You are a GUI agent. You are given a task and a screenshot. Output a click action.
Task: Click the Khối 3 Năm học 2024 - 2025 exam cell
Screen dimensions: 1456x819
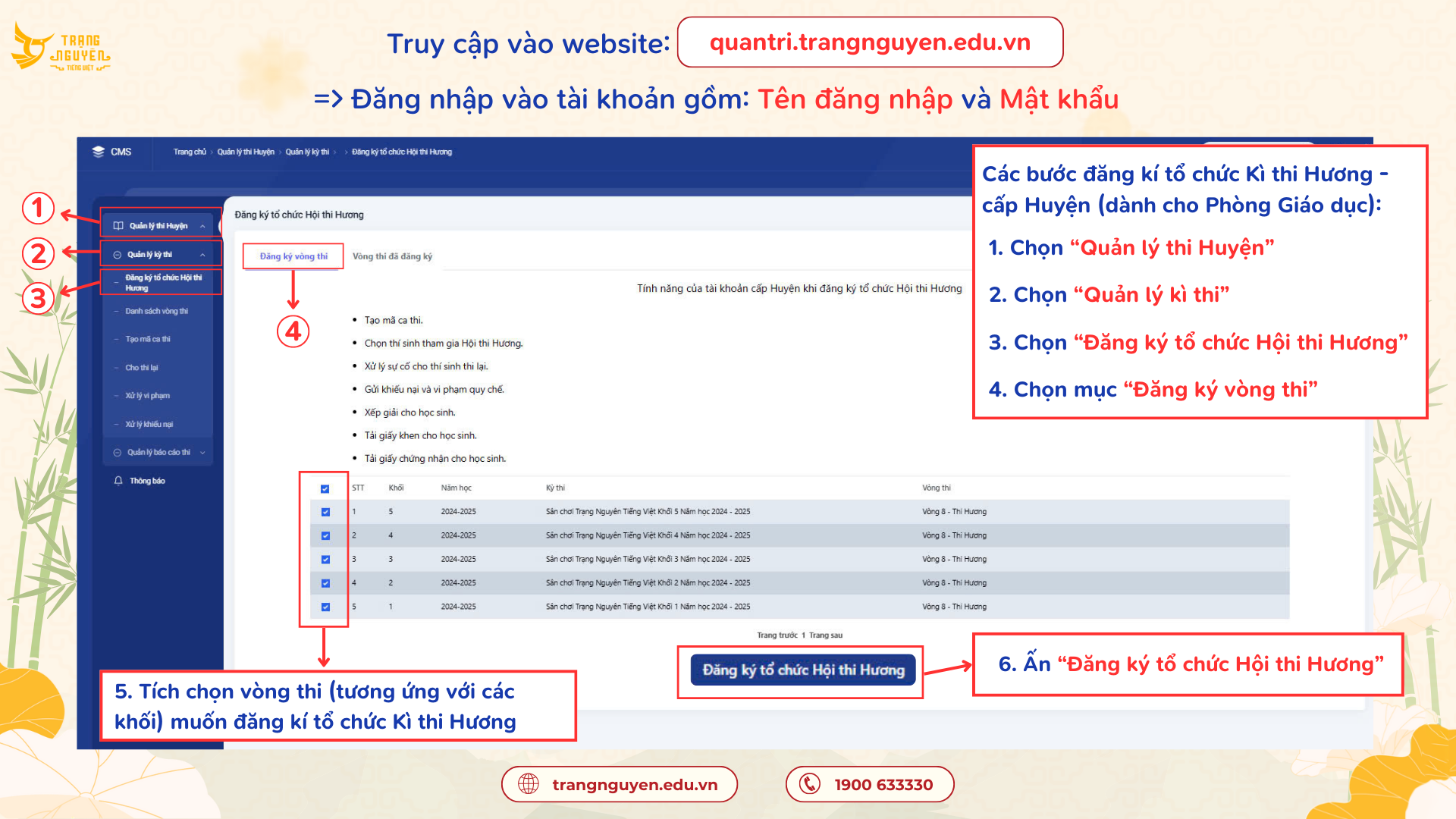pos(648,559)
